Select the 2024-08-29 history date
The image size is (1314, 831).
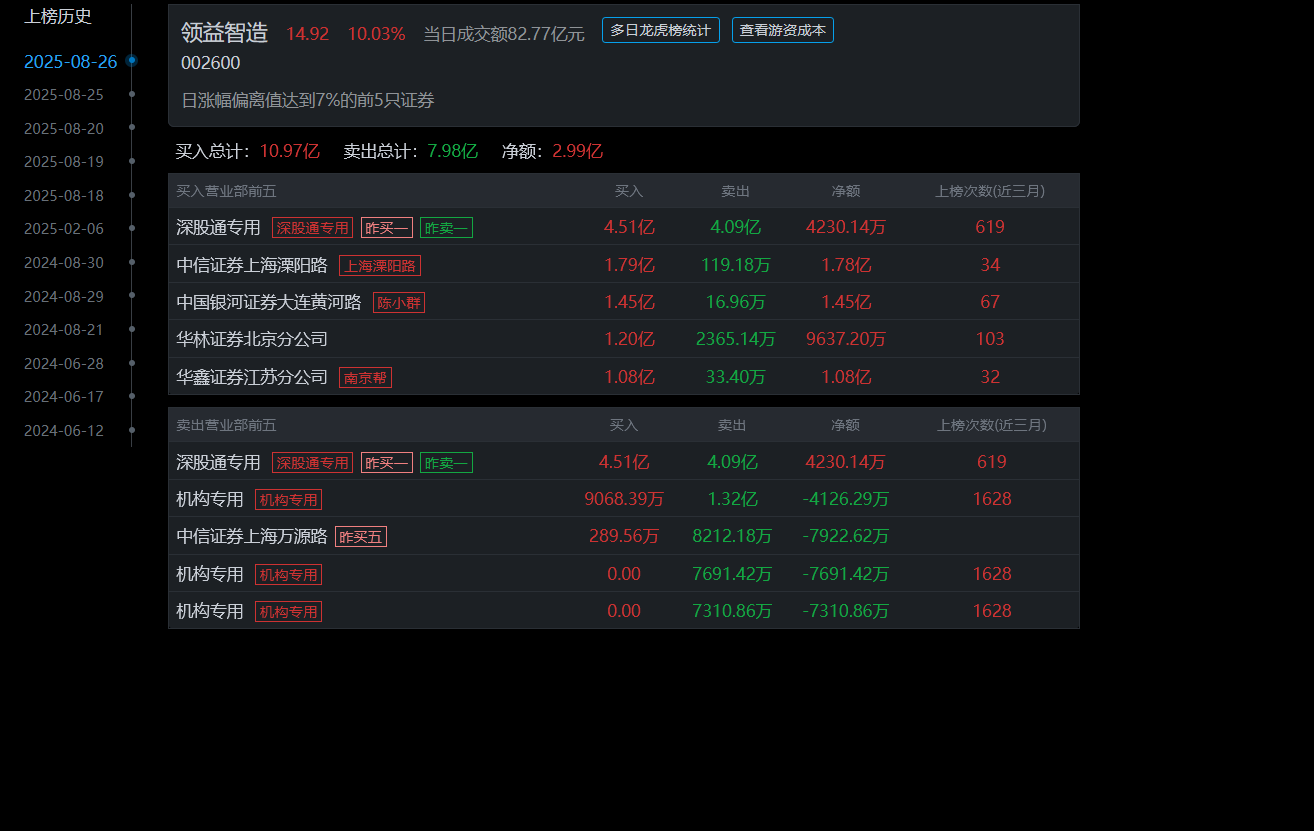[x=64, y=297]
